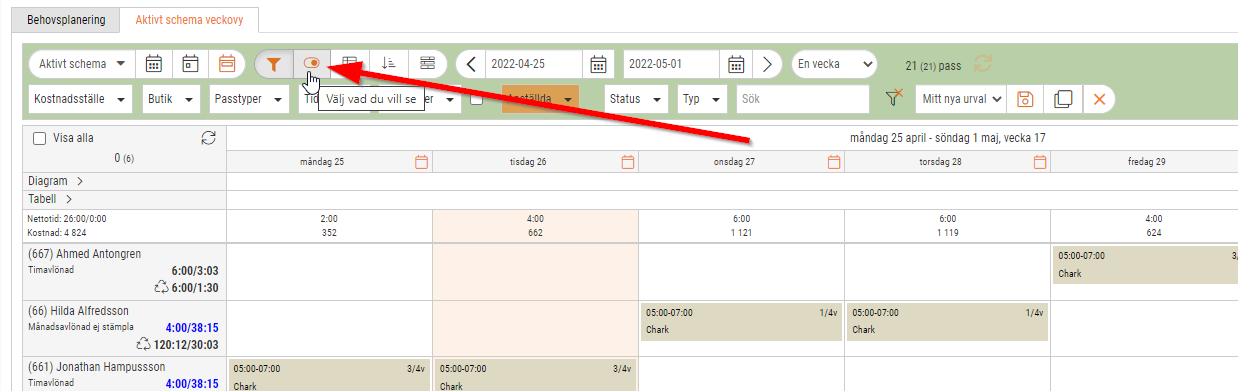Open the orange Anställda filter dropdown
The image size is (1238, 391).
point(540,99)
